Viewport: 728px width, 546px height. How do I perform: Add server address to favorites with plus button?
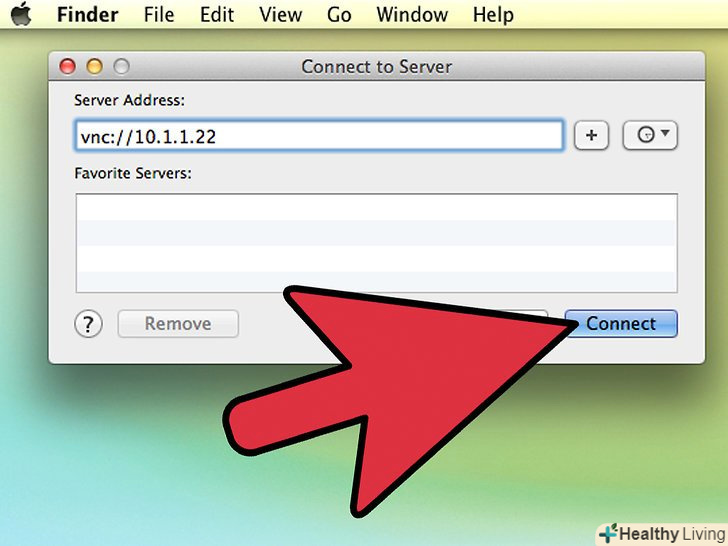pos(591,136)
